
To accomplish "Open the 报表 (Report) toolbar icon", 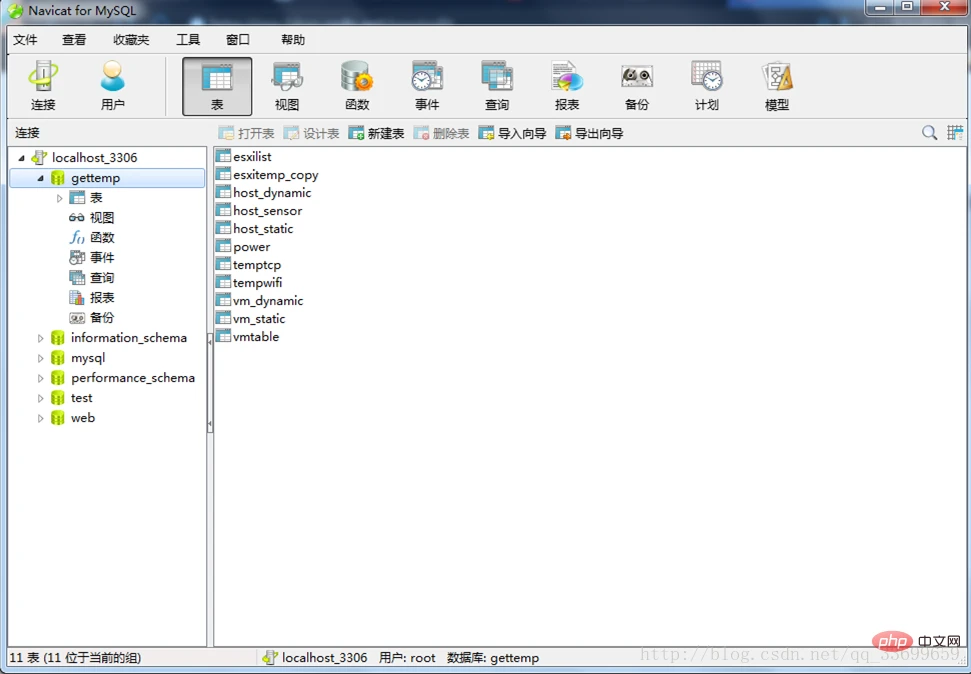I will point(567,87).
